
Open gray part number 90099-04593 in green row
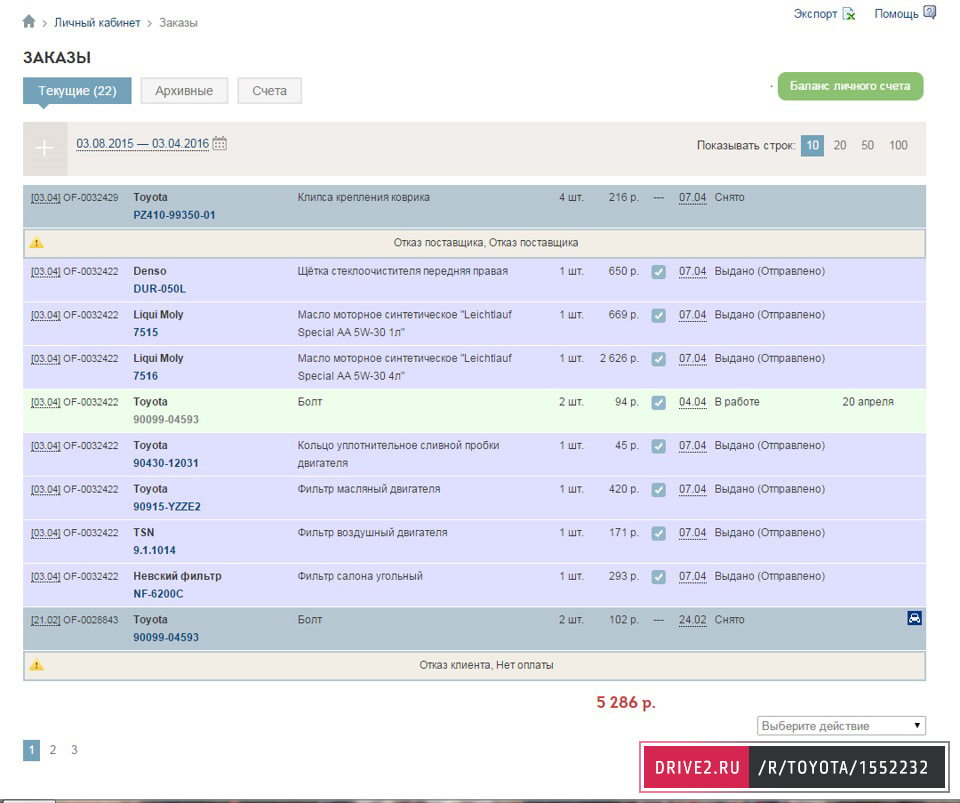pos(166,420)
